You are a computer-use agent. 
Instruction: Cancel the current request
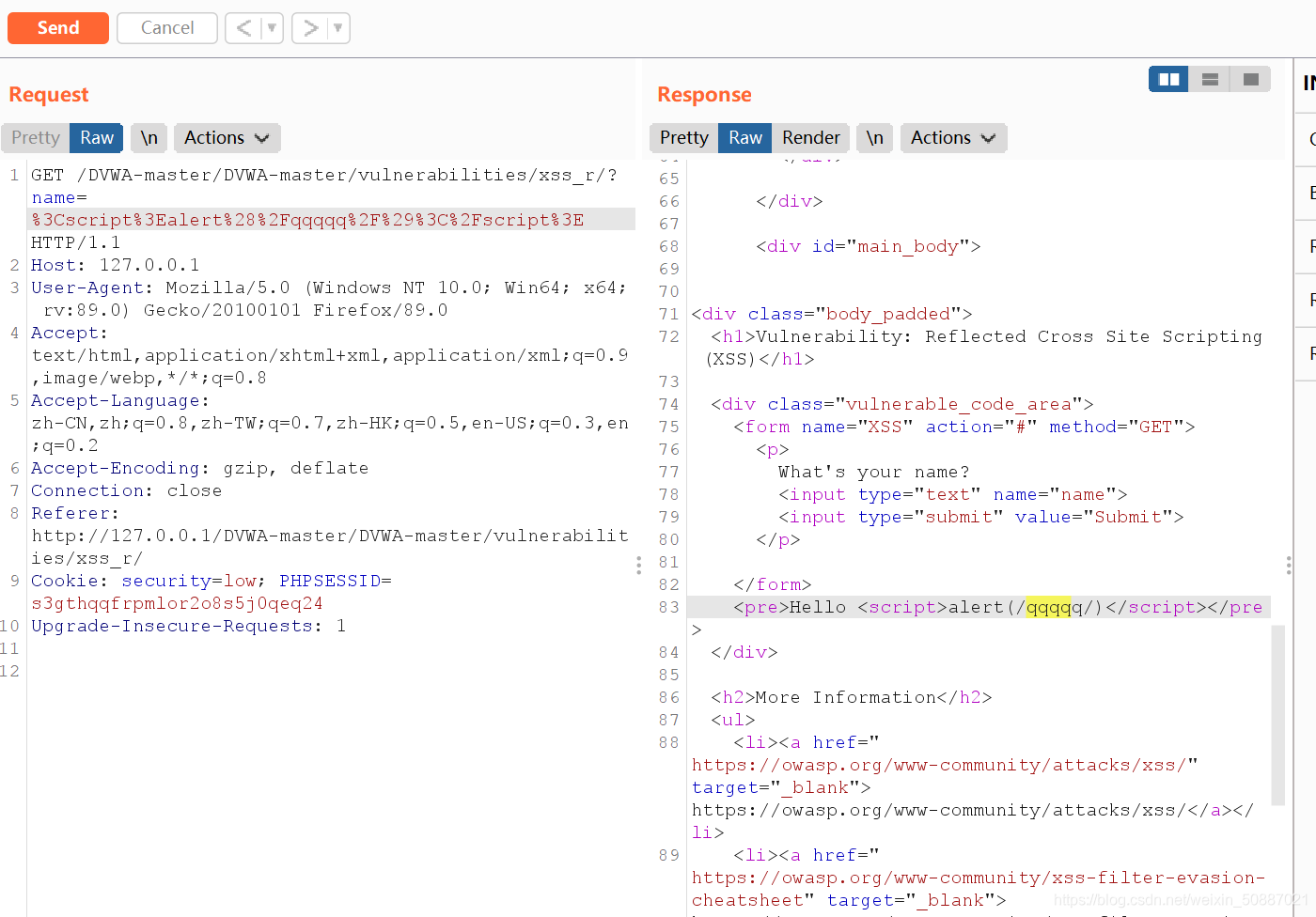167,28
